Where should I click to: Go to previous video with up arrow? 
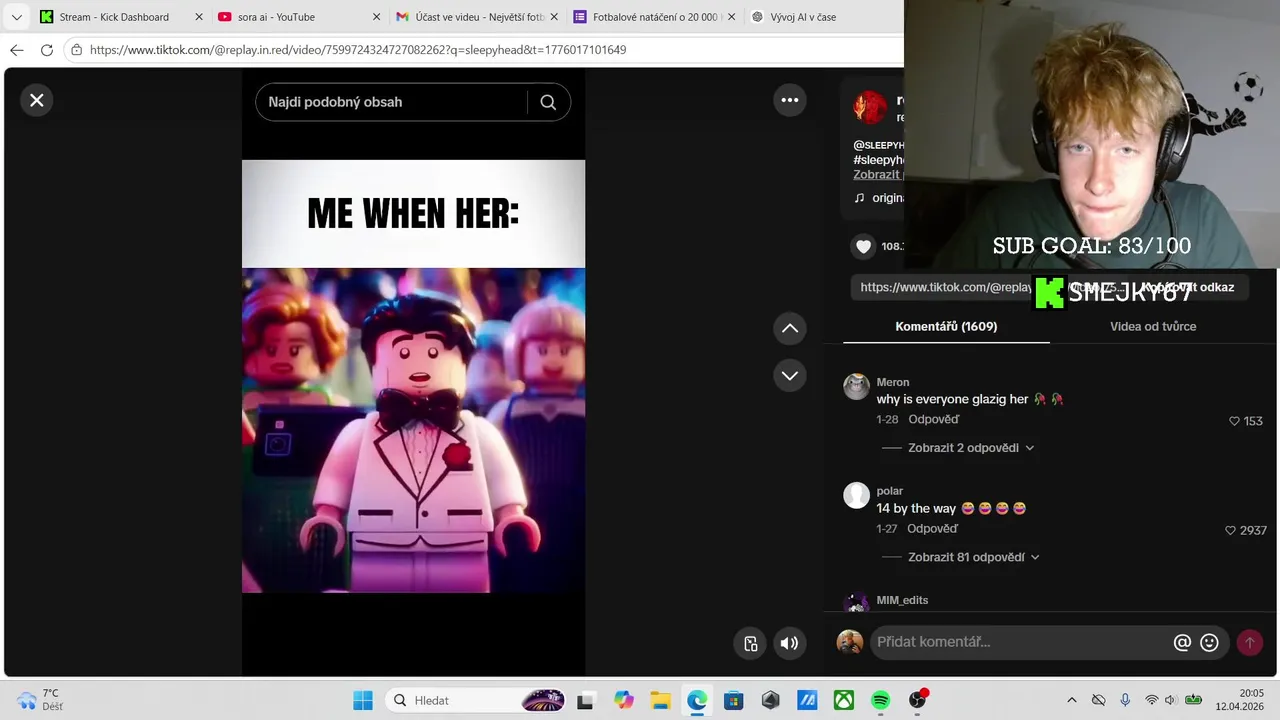pyautogui.click(x=790, y=328)
